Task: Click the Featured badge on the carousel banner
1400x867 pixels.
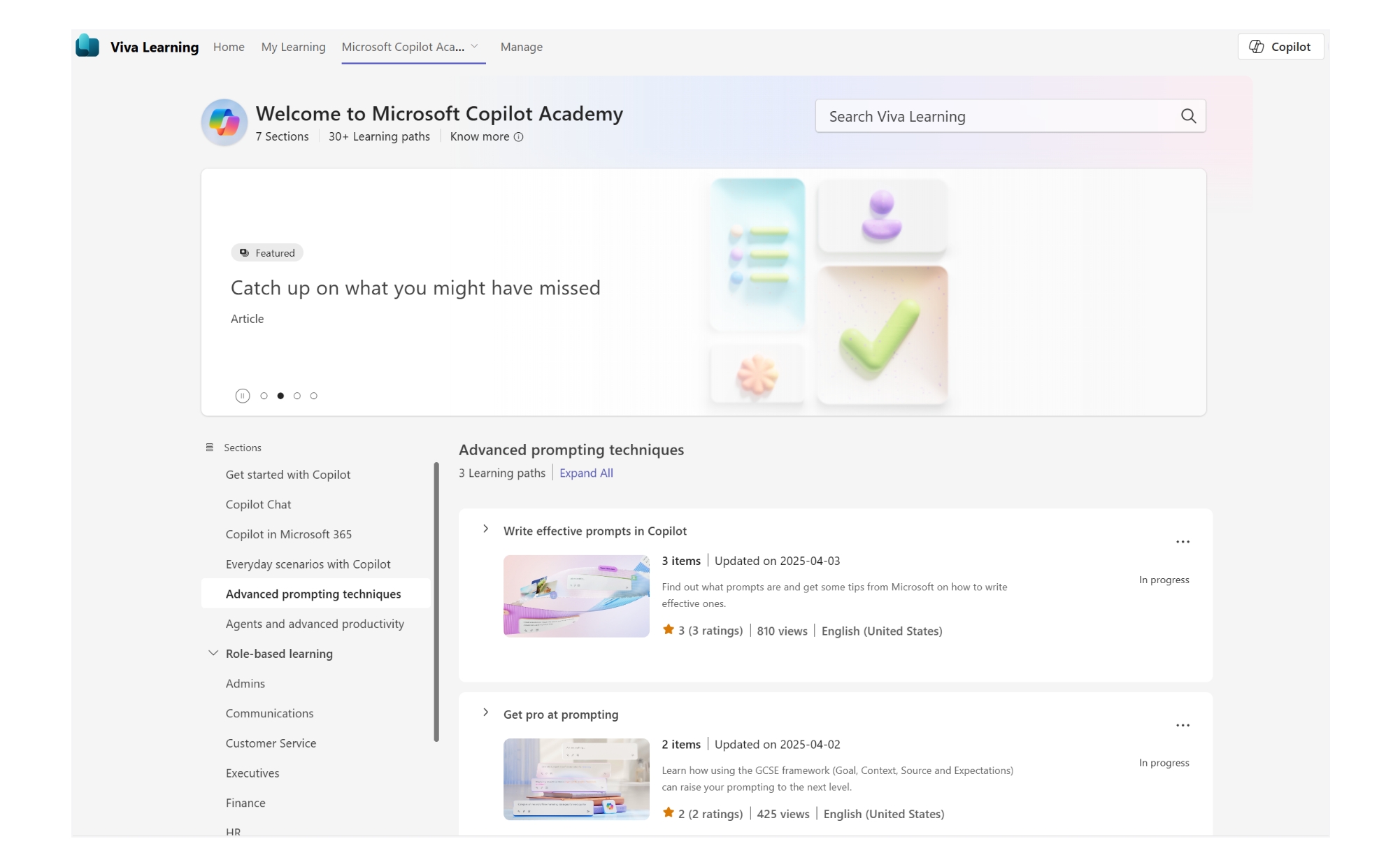Action: 267,252
